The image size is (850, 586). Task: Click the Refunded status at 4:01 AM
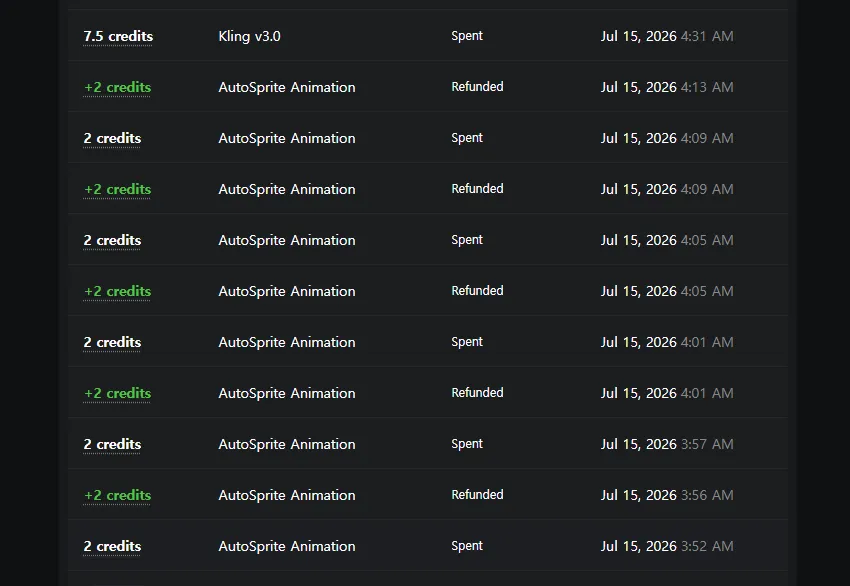[x=477, y=392]
